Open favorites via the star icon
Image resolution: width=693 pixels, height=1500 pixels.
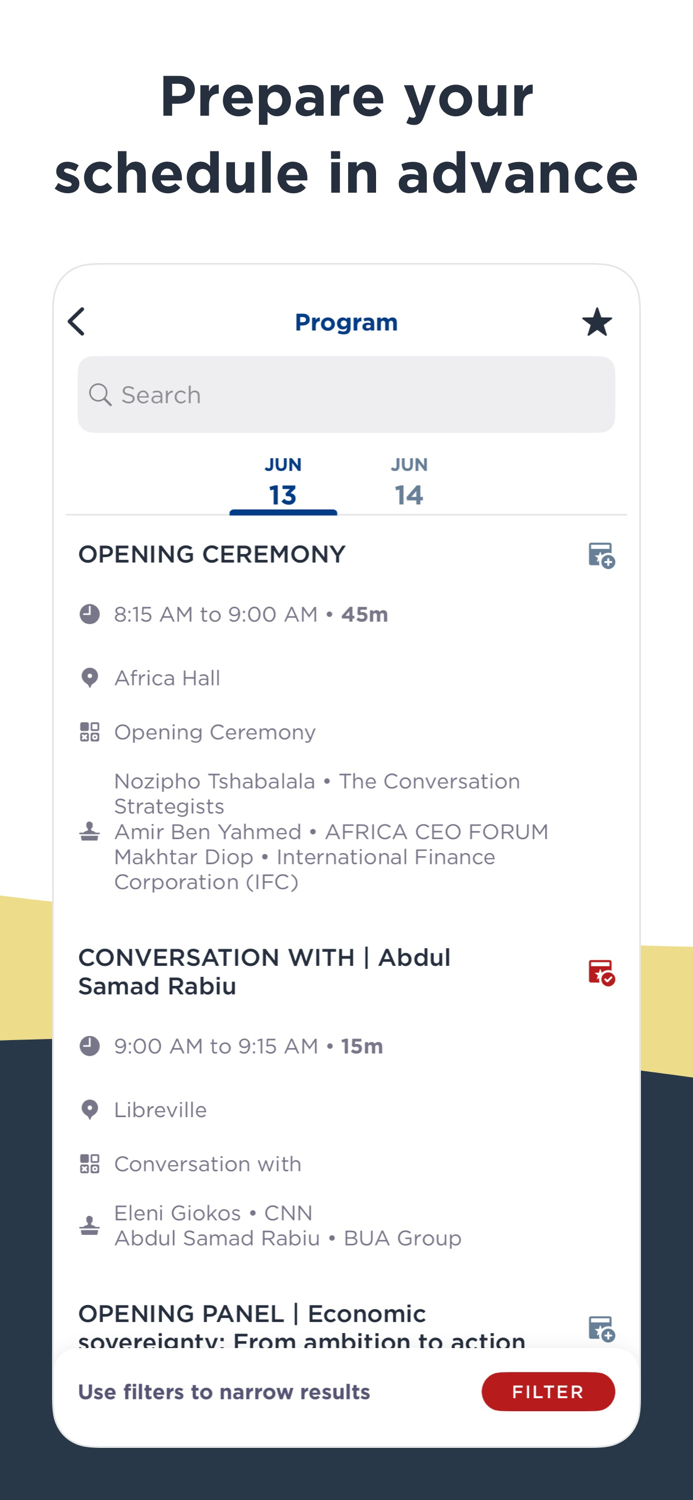(597, 322)
